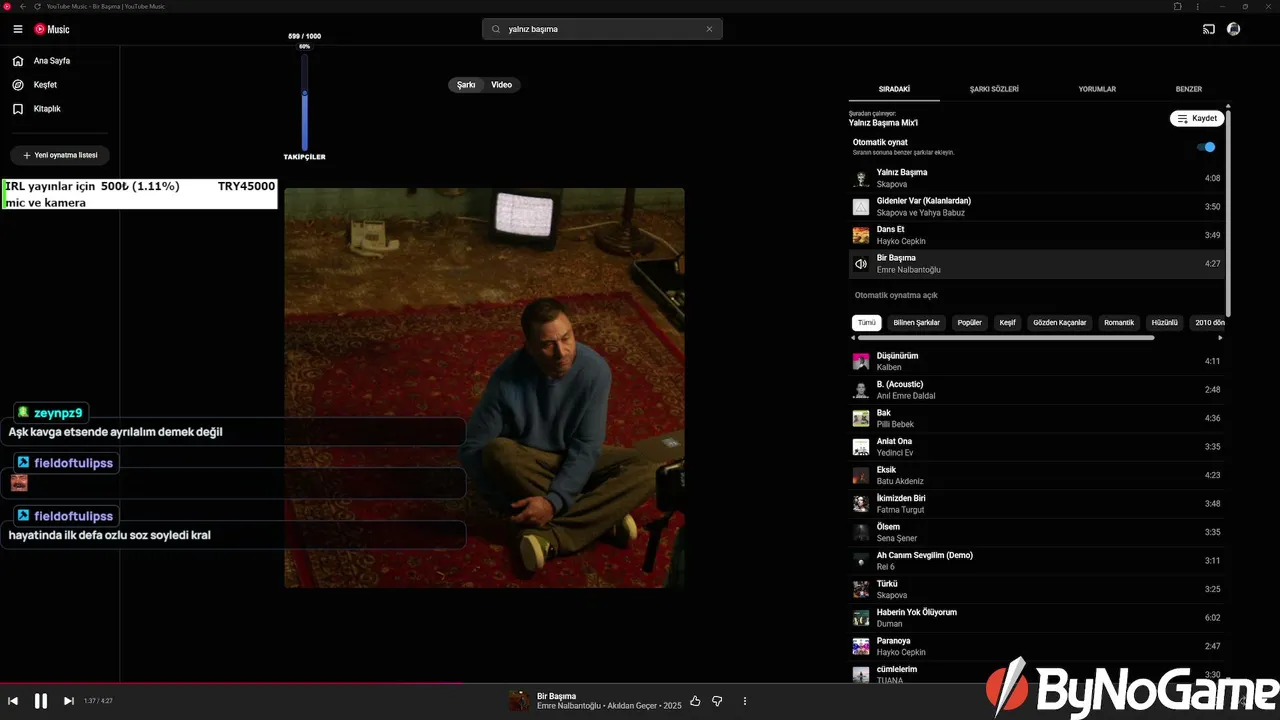Select Paranoya by Hayko Cepkin
The width and height of the screenshot is (1280, 720).
(x=1036, y=646)
